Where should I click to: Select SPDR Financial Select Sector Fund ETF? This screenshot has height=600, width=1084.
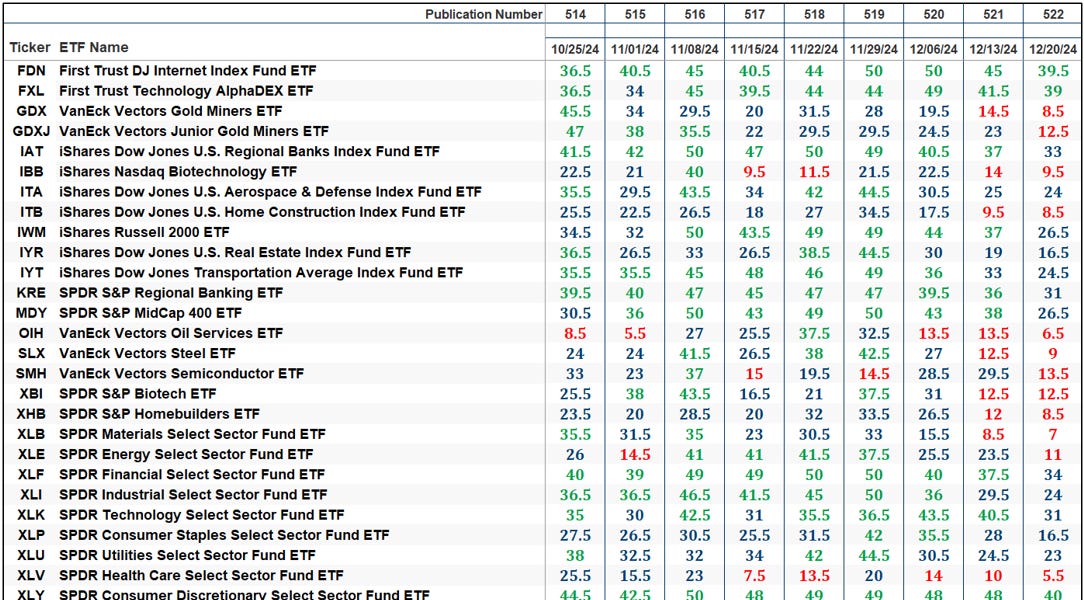pos(191,475)
